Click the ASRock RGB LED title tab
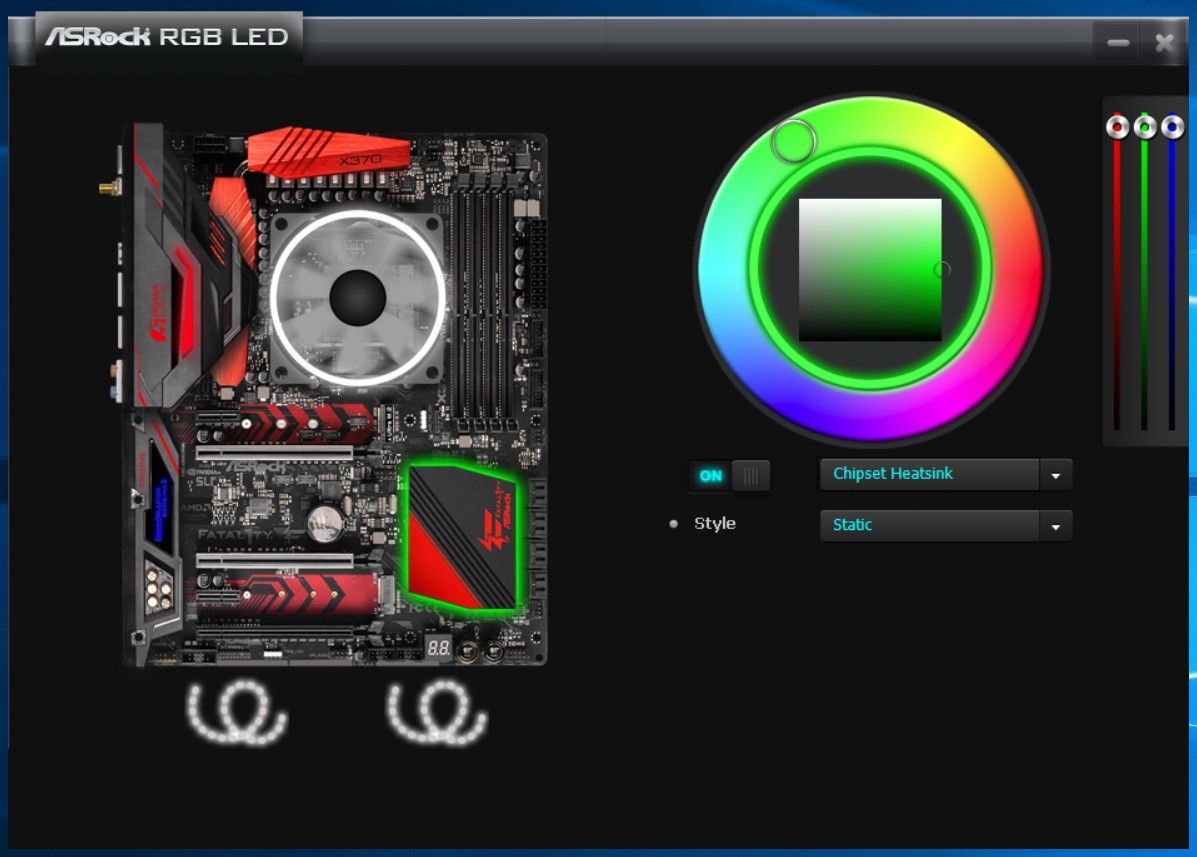 pyautogui.click(x=167, y=37)
